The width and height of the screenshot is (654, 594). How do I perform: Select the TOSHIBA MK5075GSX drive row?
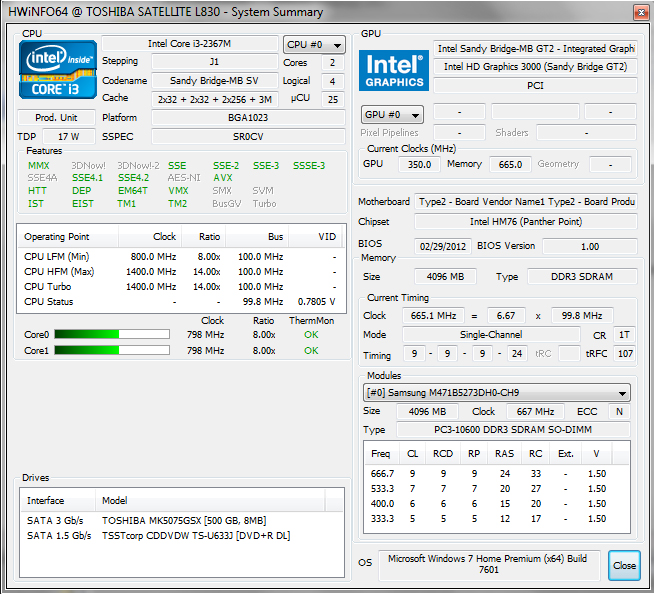click(181, 521)
